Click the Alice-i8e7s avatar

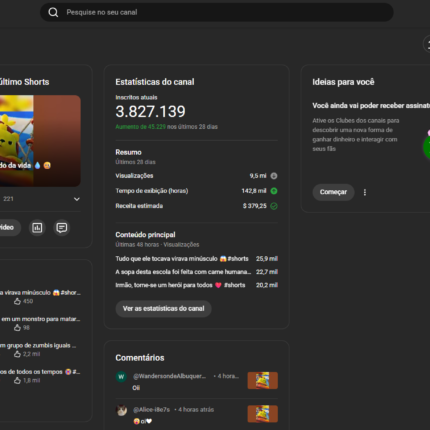pos(121,410)
